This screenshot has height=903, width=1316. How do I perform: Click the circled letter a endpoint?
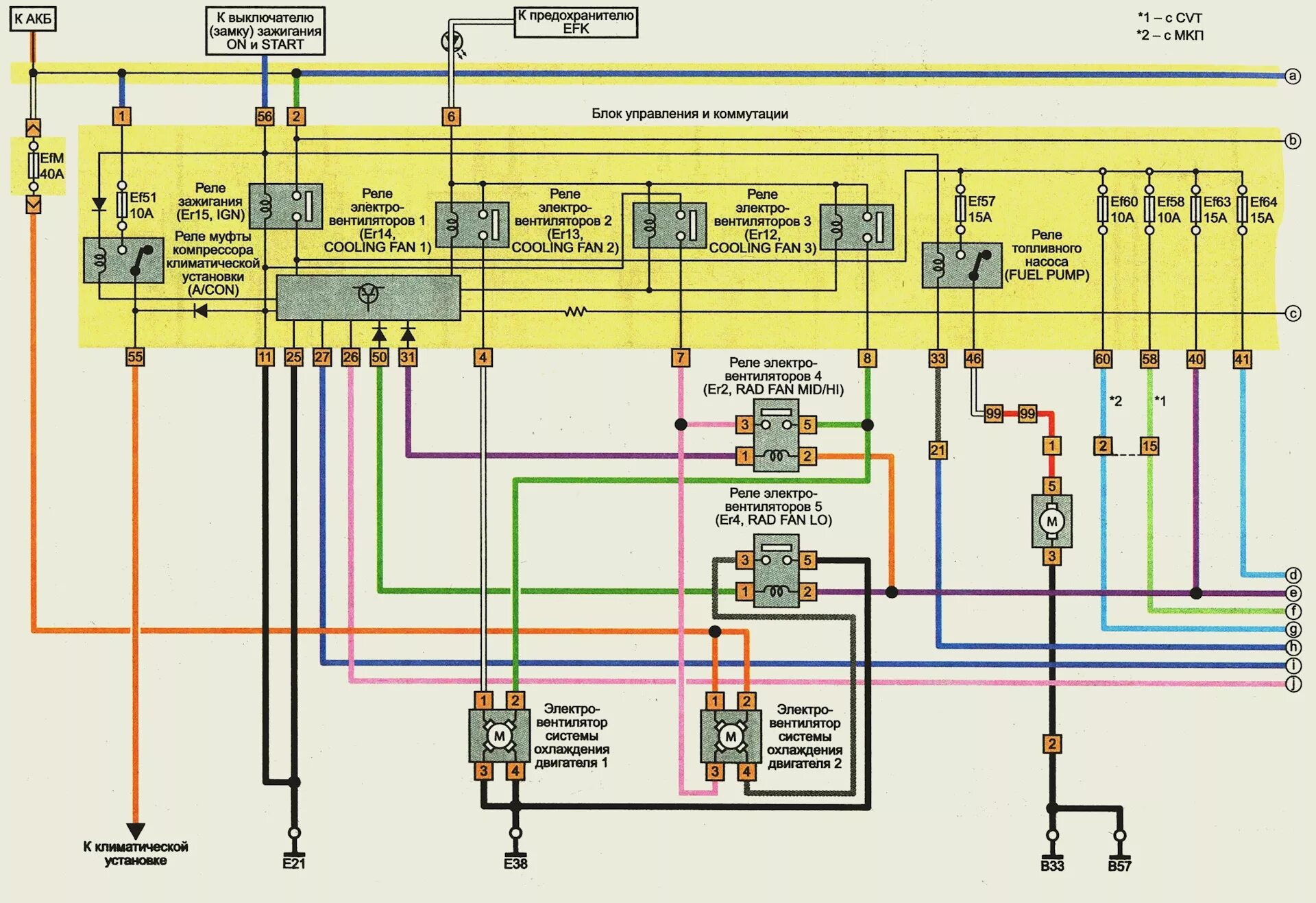pyautogui.click(x=1293, y=76)
